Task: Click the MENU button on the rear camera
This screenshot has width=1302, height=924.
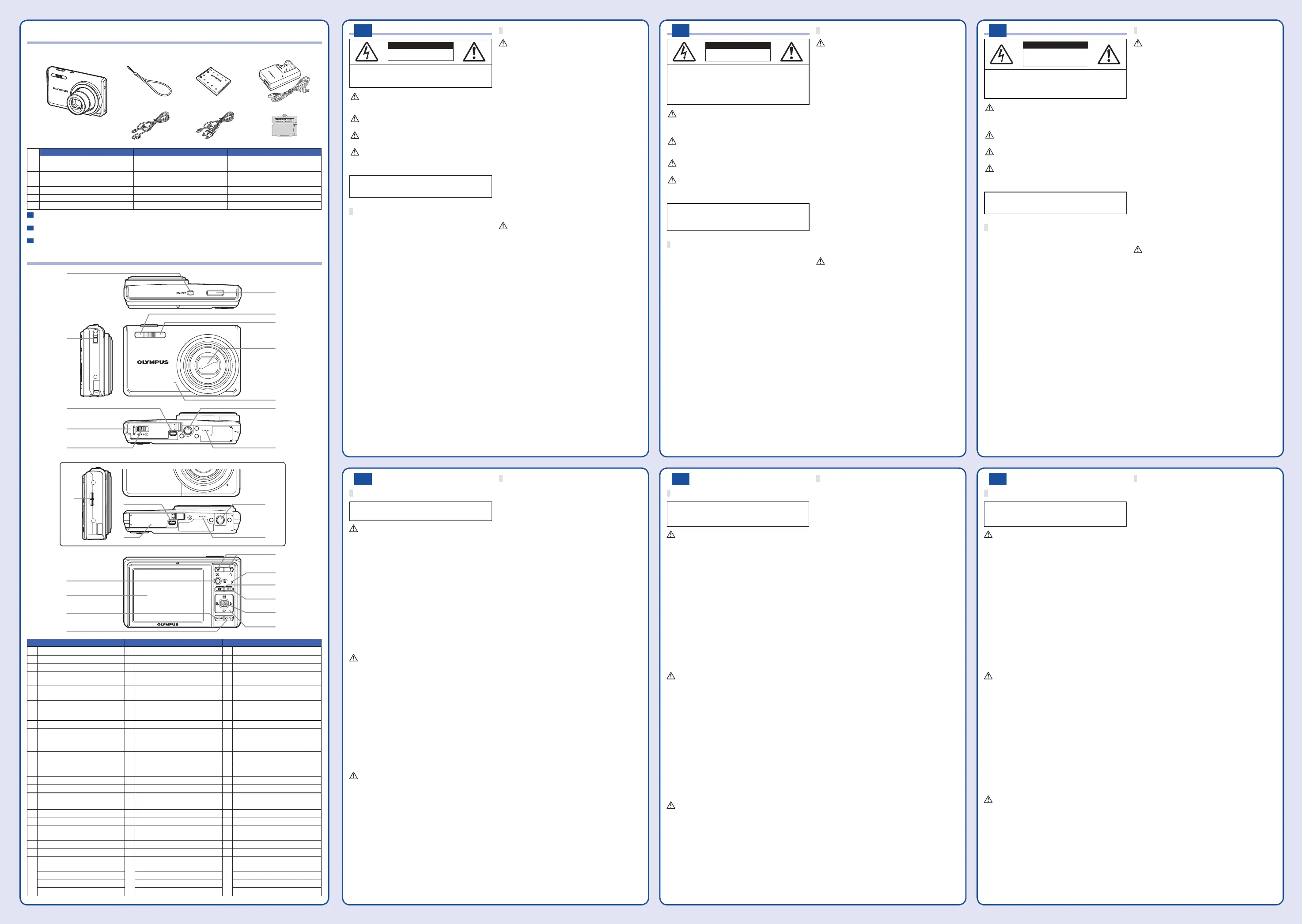Action: (219, 619)
